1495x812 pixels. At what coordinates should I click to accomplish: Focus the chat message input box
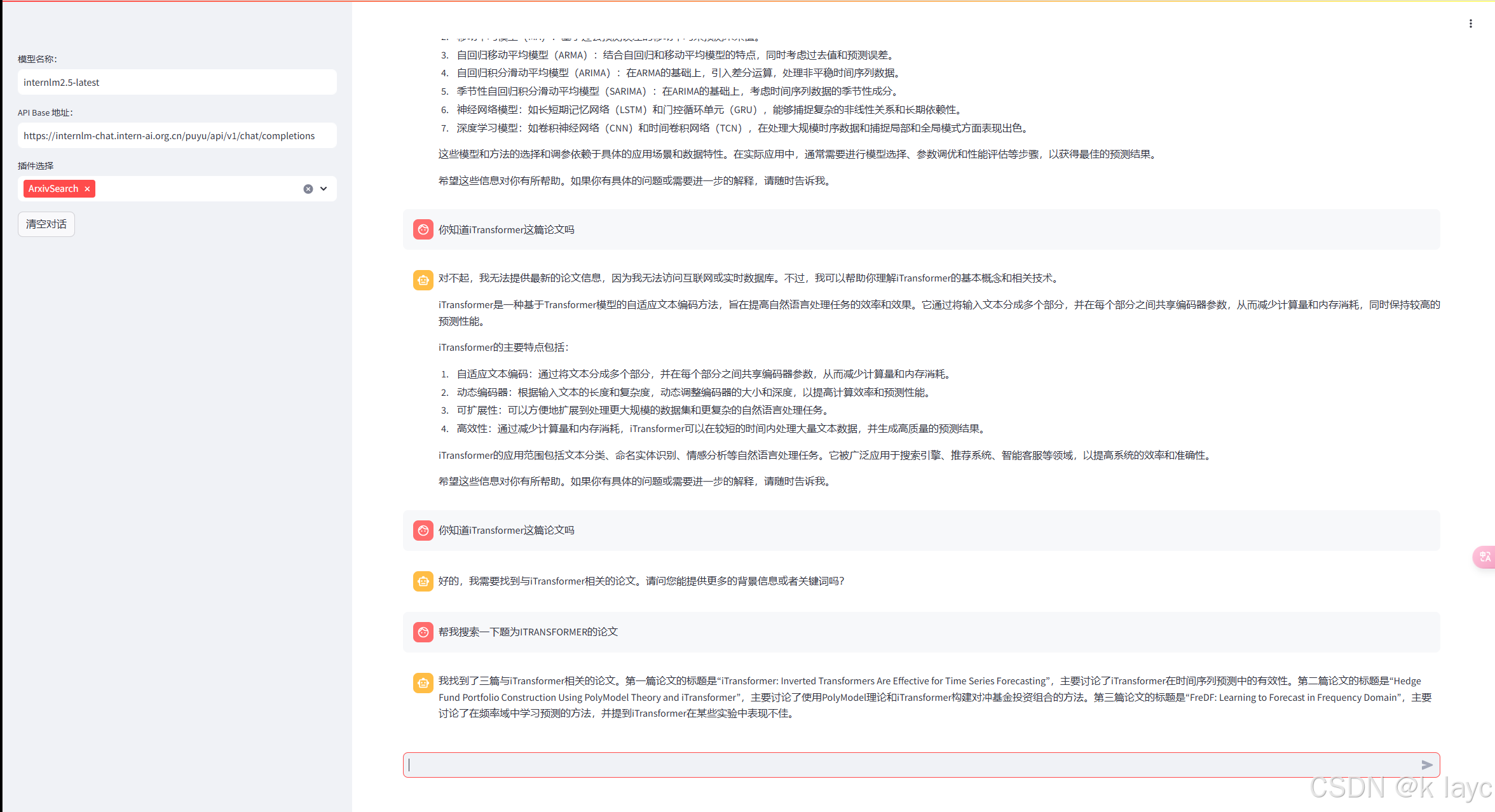point(909,765)
